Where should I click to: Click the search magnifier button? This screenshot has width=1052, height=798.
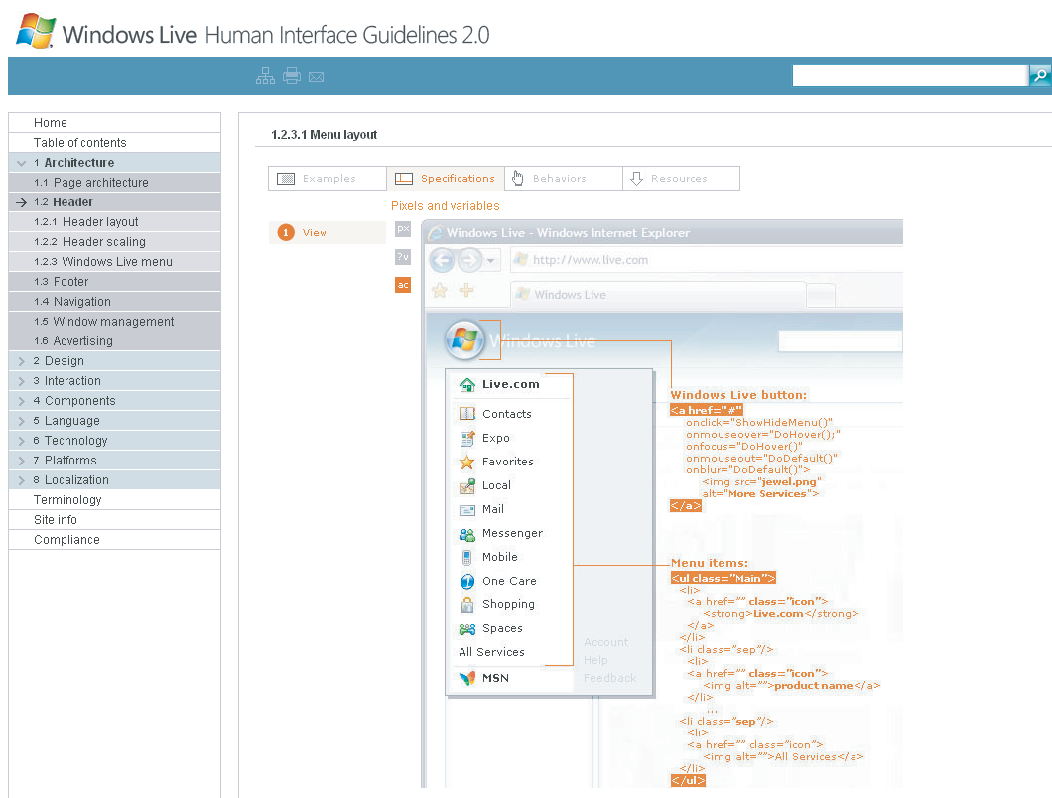pos(1039,76)
